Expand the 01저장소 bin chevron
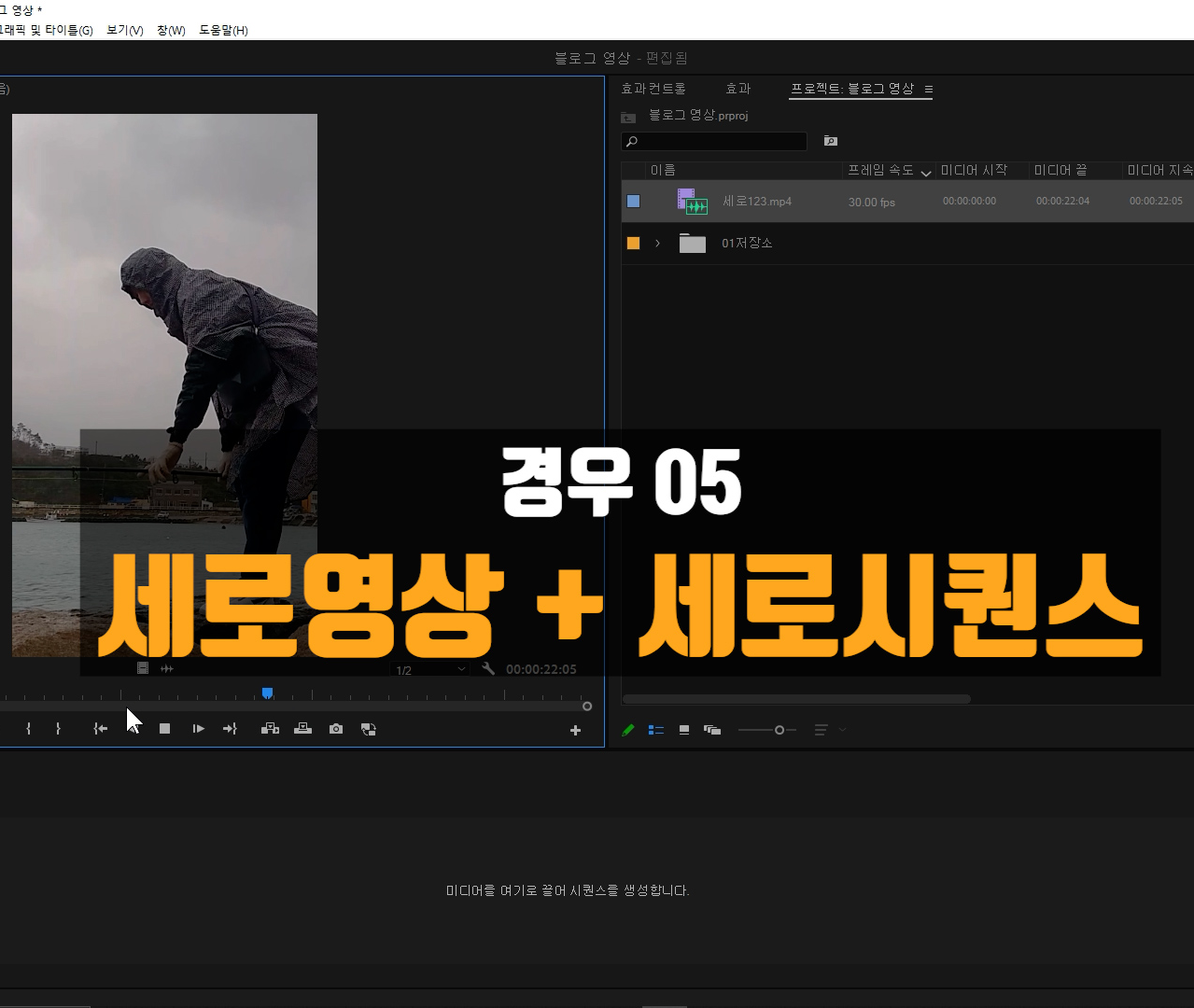1194x1008 pixels. 658,243
